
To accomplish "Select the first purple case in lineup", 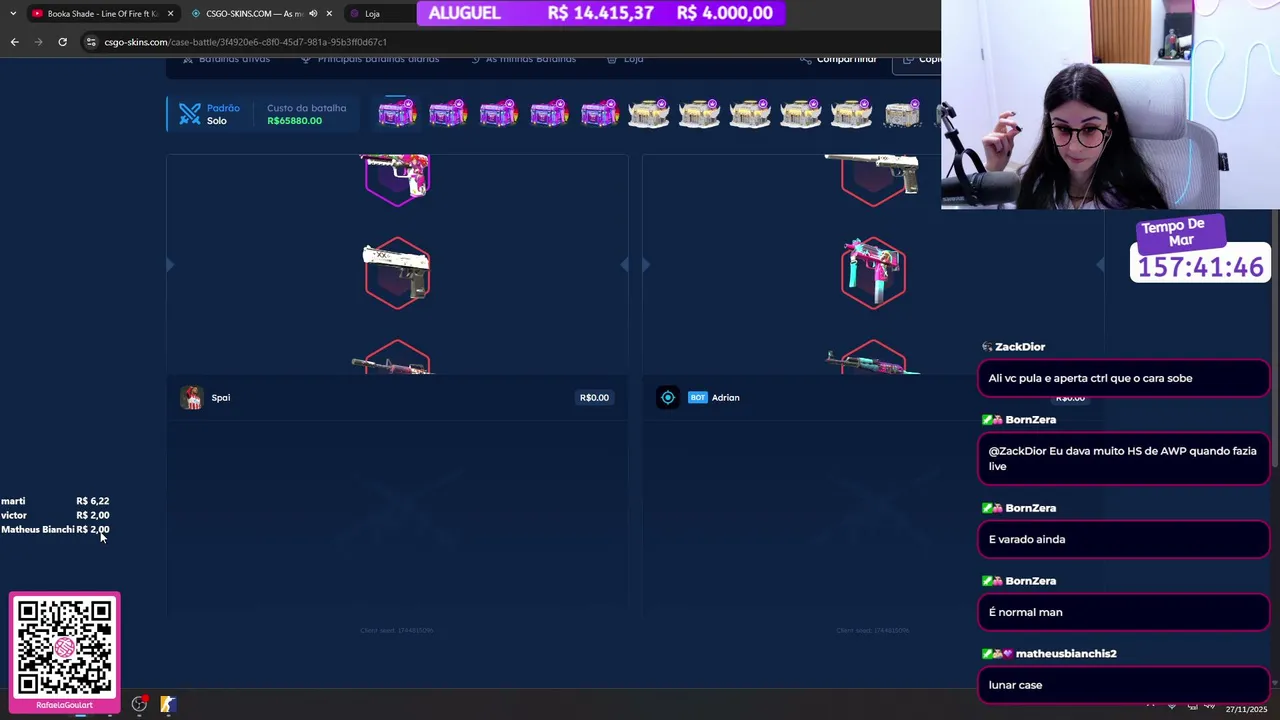I will 397,113.
